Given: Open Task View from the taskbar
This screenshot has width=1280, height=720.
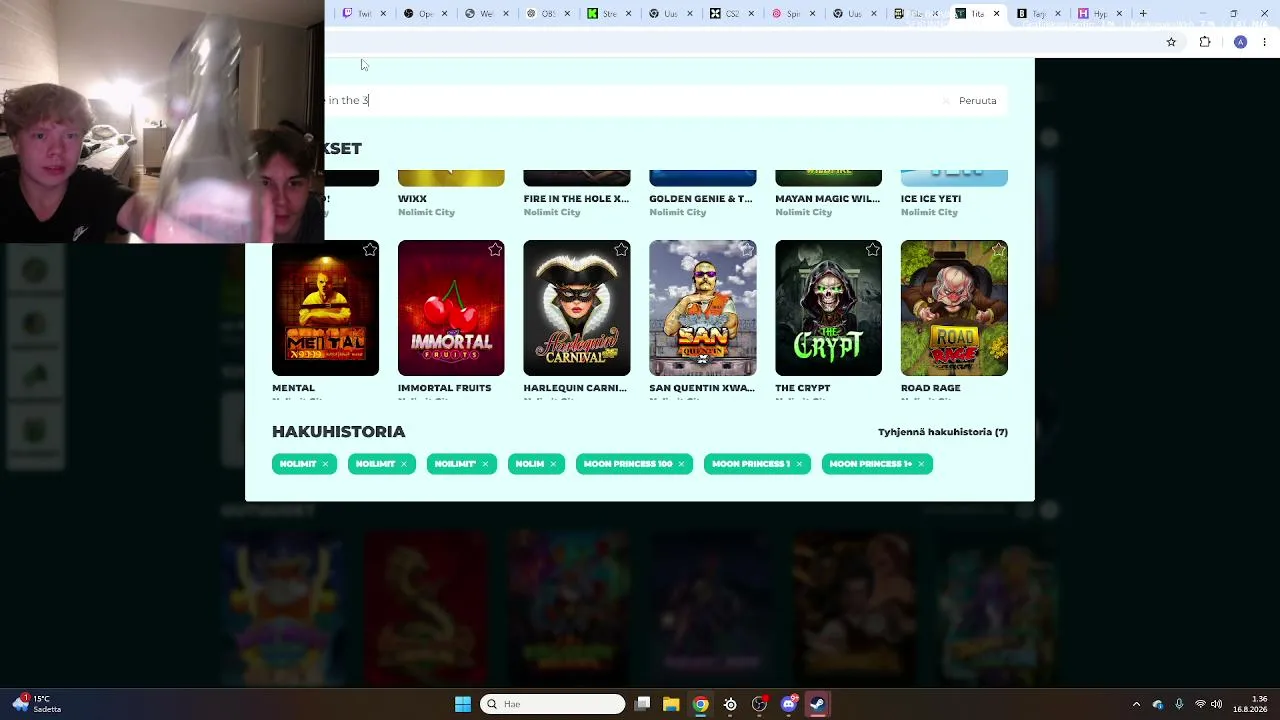Looking at the screenshot, I should 643,704.
